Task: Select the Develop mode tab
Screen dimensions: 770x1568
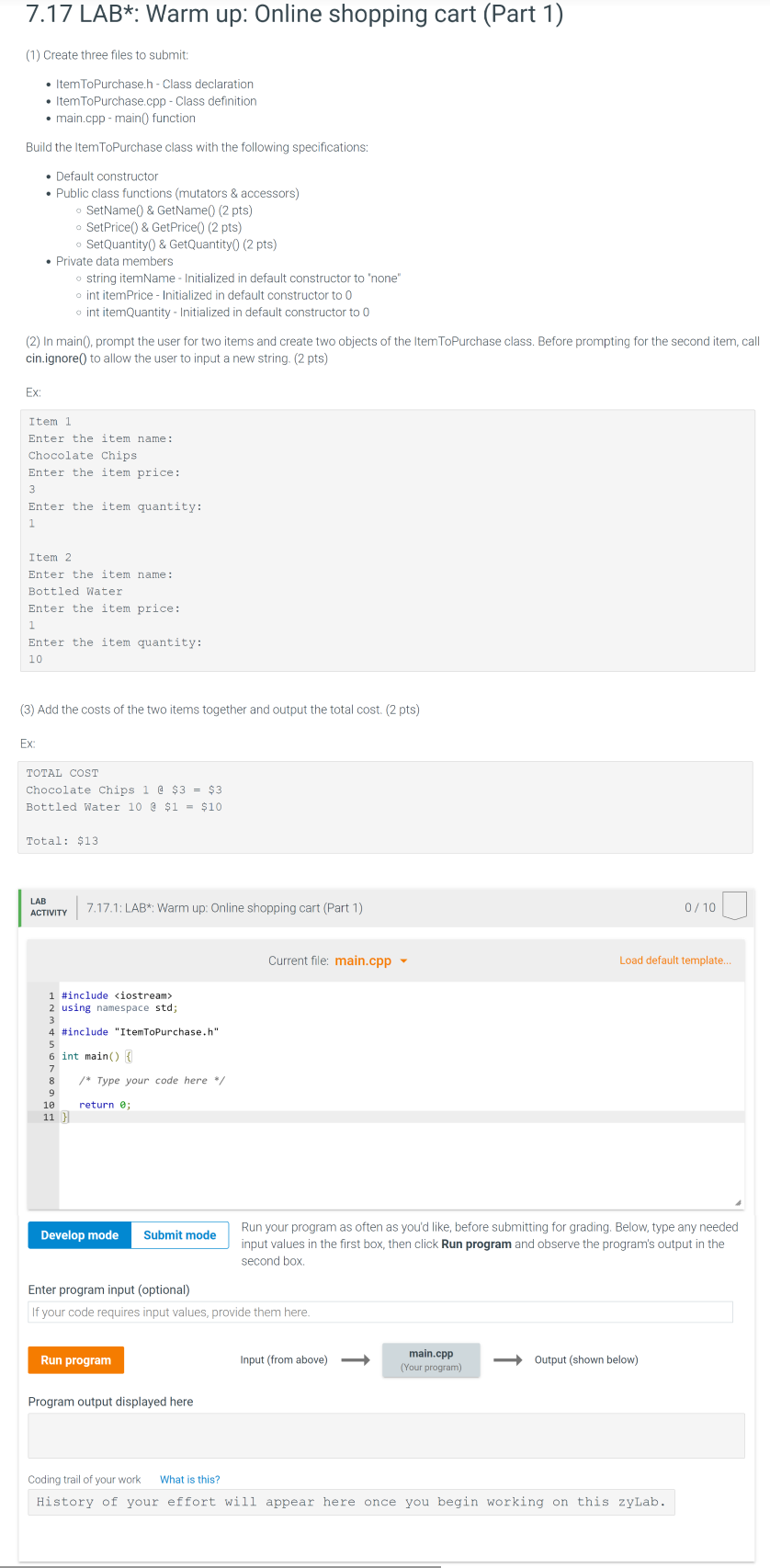Action: click(x=79, y=1234)
